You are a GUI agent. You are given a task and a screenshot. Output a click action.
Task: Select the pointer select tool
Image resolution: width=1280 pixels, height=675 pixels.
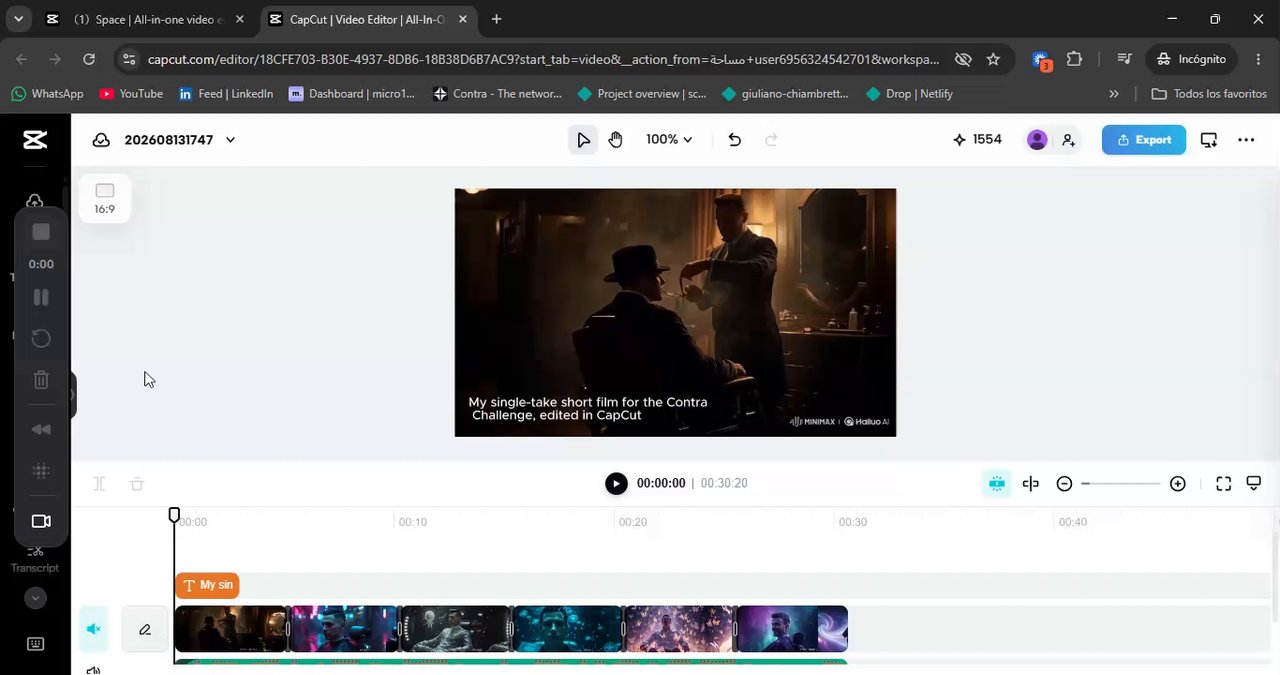click(584, 140)
